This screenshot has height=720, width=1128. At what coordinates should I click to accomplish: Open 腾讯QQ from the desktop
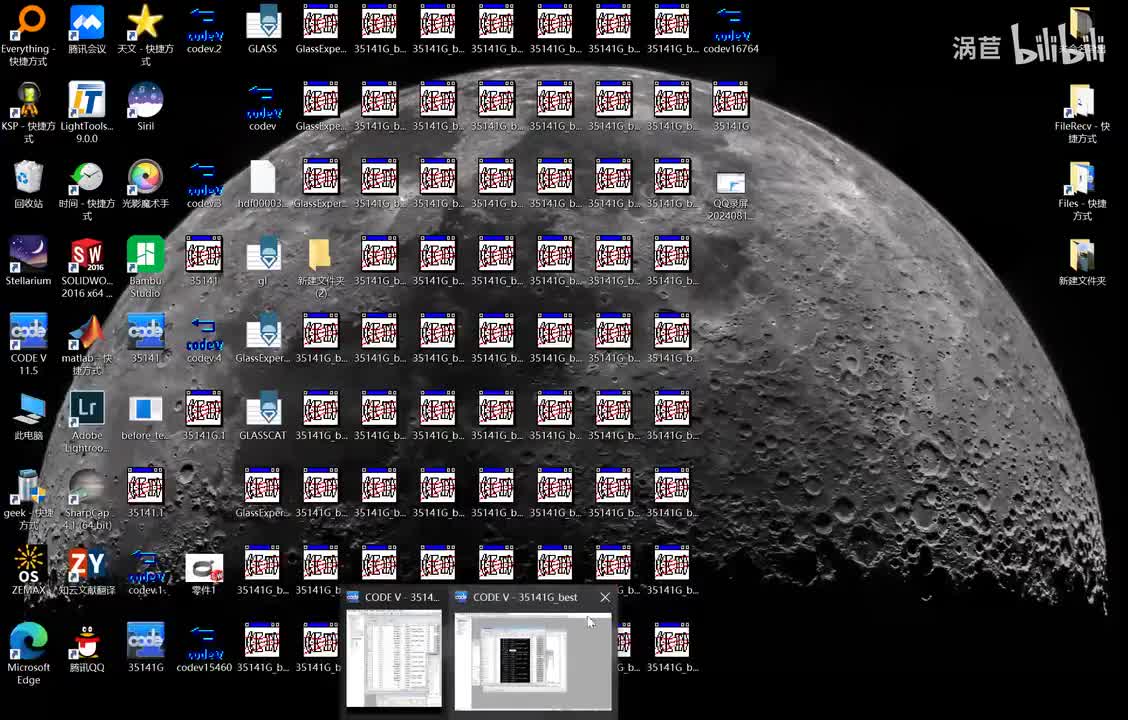point(87,647)
